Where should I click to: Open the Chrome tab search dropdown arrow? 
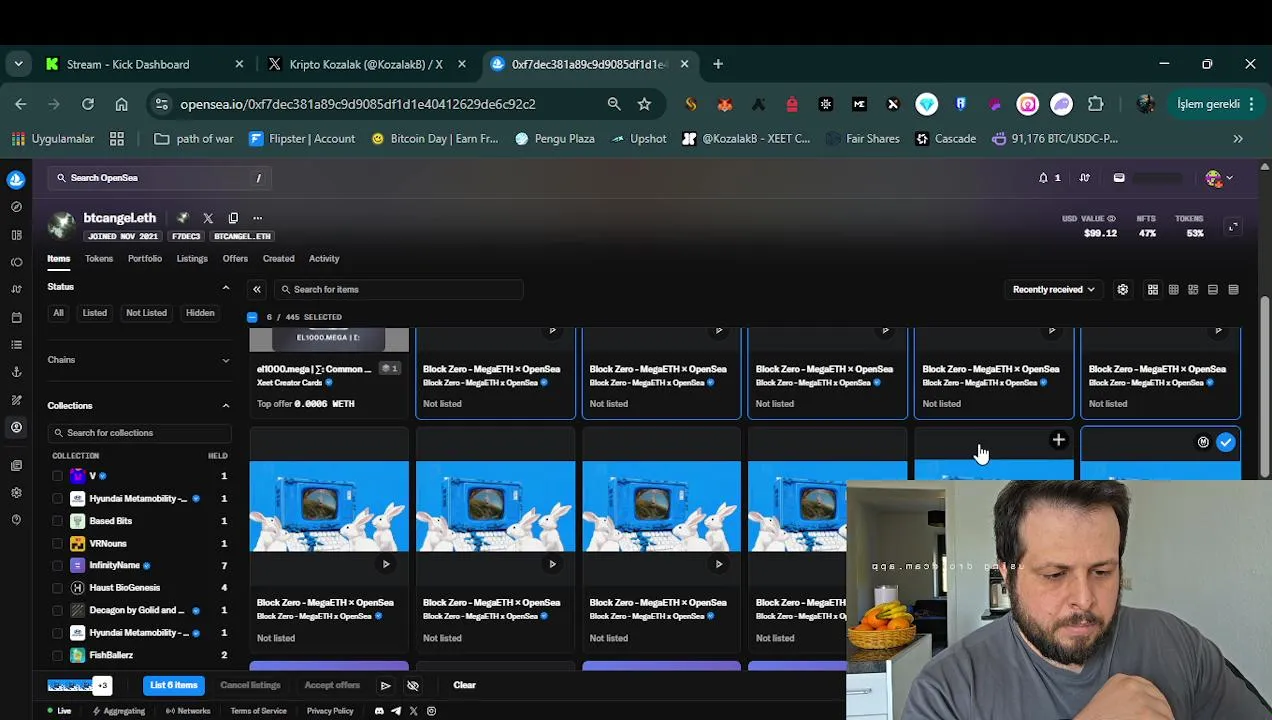(18, 64)
